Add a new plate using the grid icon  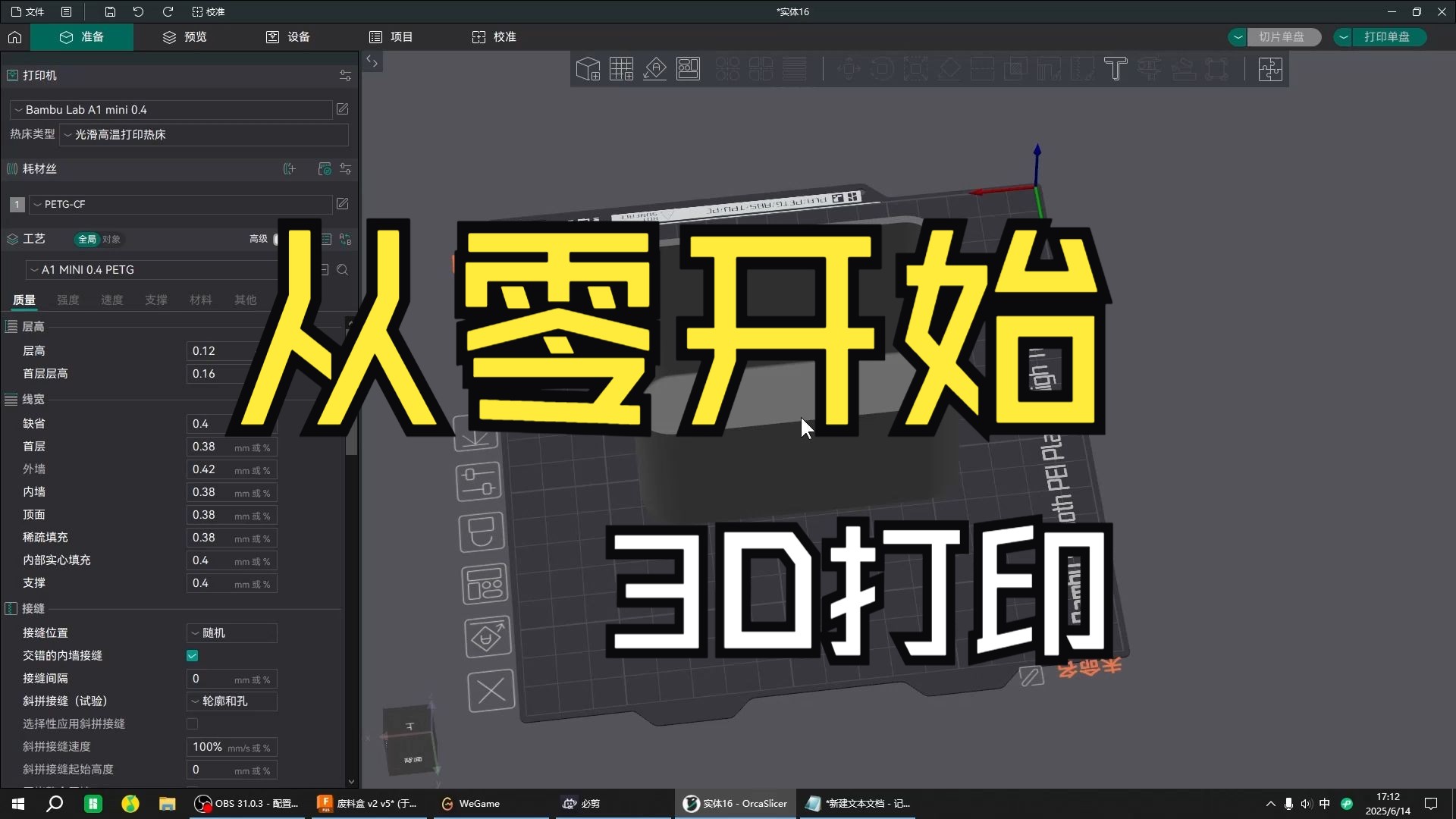tap(621, 69)
